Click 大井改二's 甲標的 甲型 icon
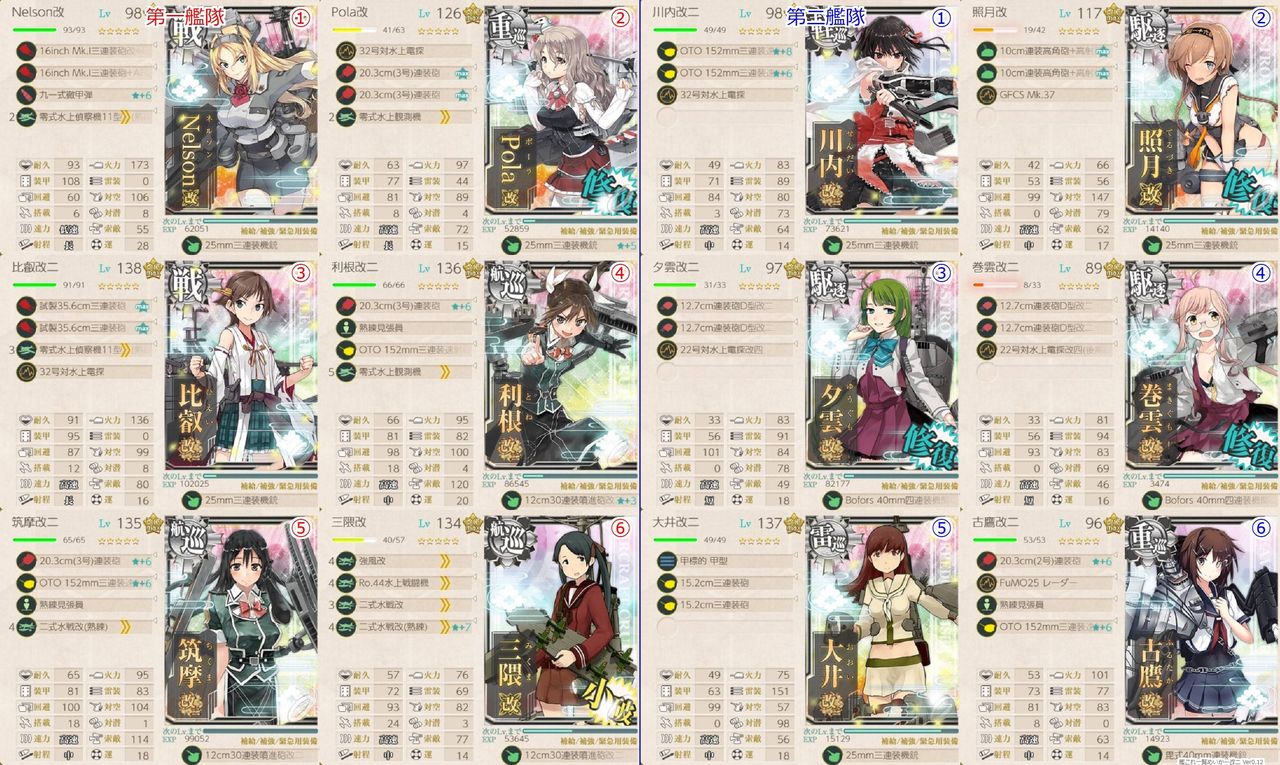This screenshot has height=765, width=1280. 666,560
